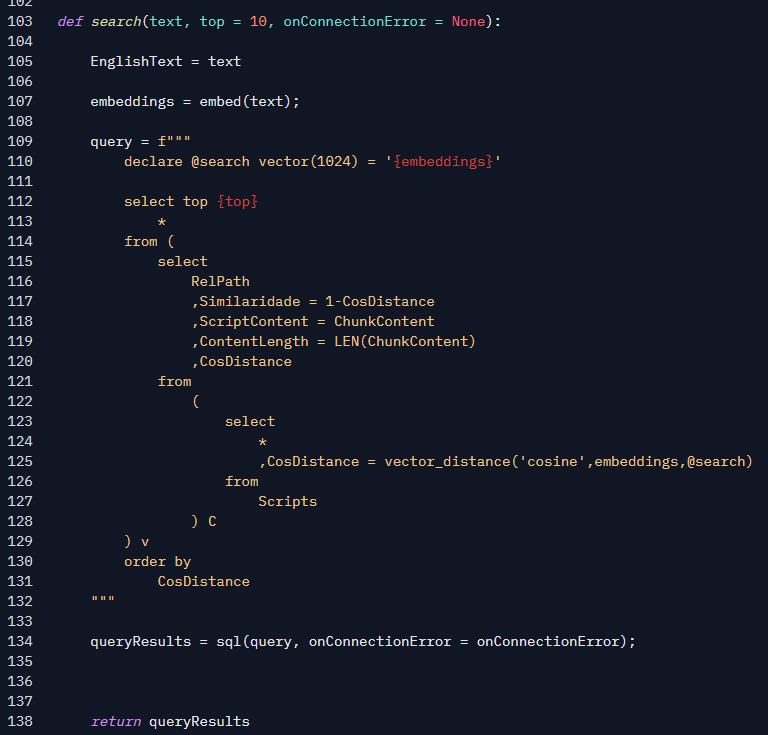Click @search argument on line 125

pos(715,461)
